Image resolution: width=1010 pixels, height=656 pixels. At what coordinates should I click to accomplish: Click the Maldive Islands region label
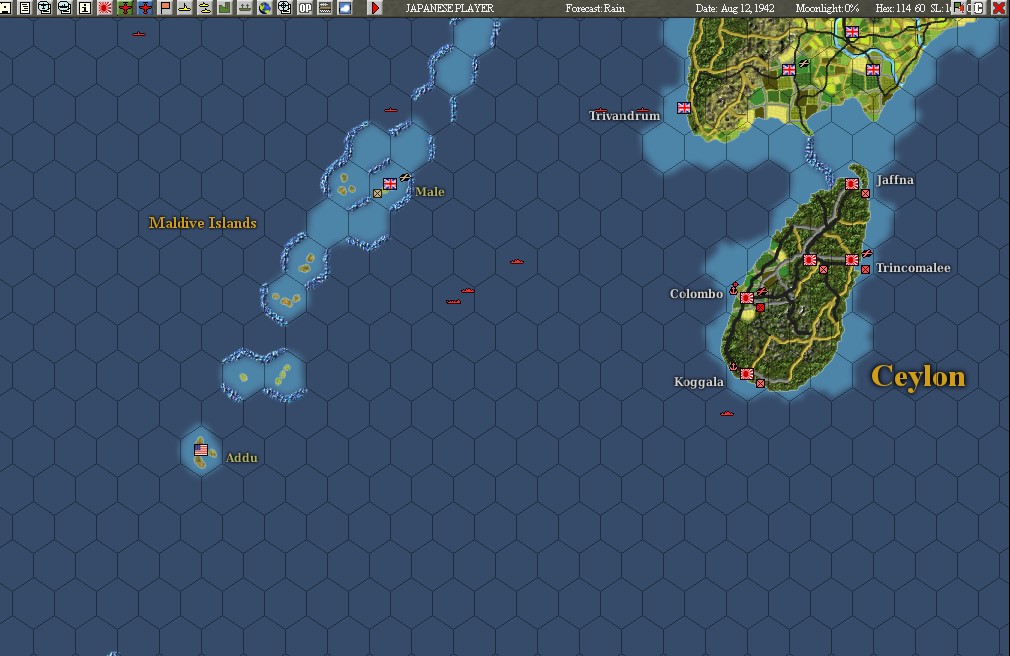(203, 223)
